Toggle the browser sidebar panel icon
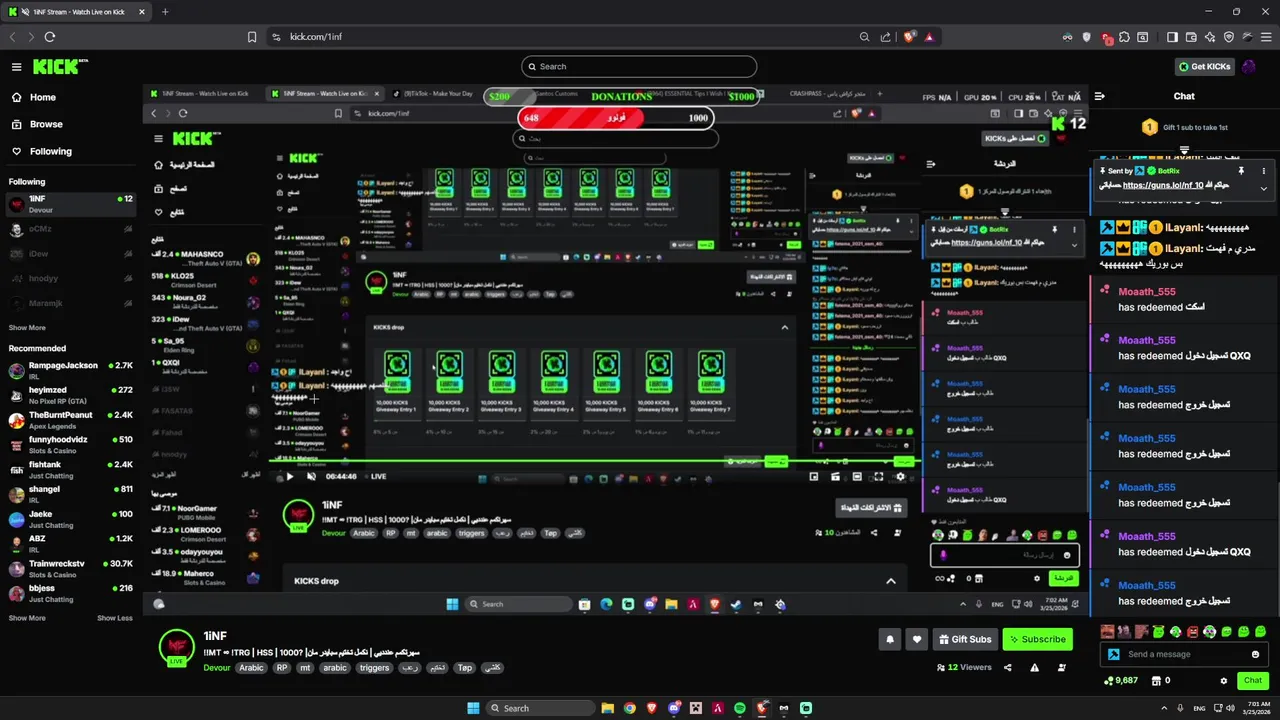Screen dimensions: 1280x720 pyautogui.click(x=1172, y=37)
